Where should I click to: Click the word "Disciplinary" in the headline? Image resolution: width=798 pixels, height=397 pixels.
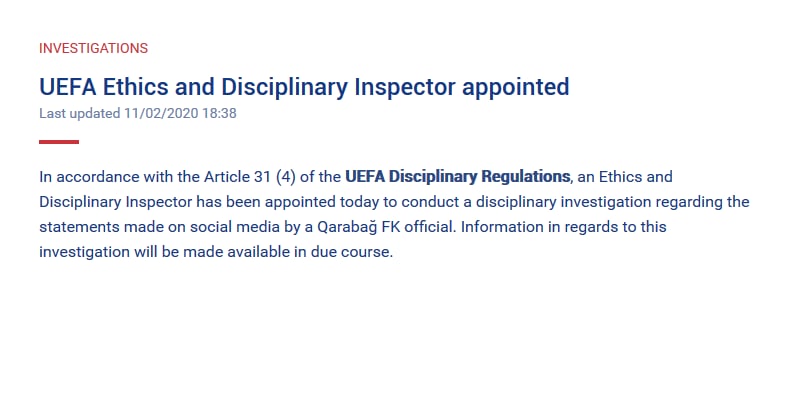click(x=284, y=88)
